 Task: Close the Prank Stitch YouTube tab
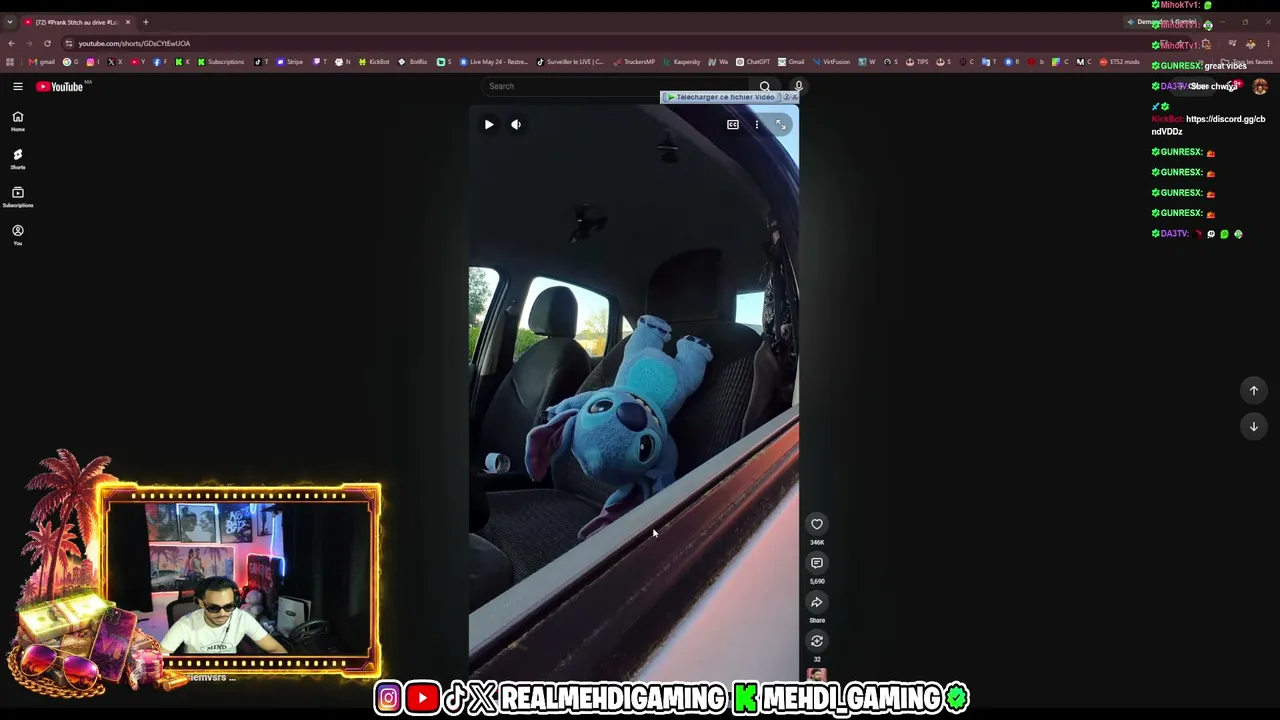(x=128, y=22)
